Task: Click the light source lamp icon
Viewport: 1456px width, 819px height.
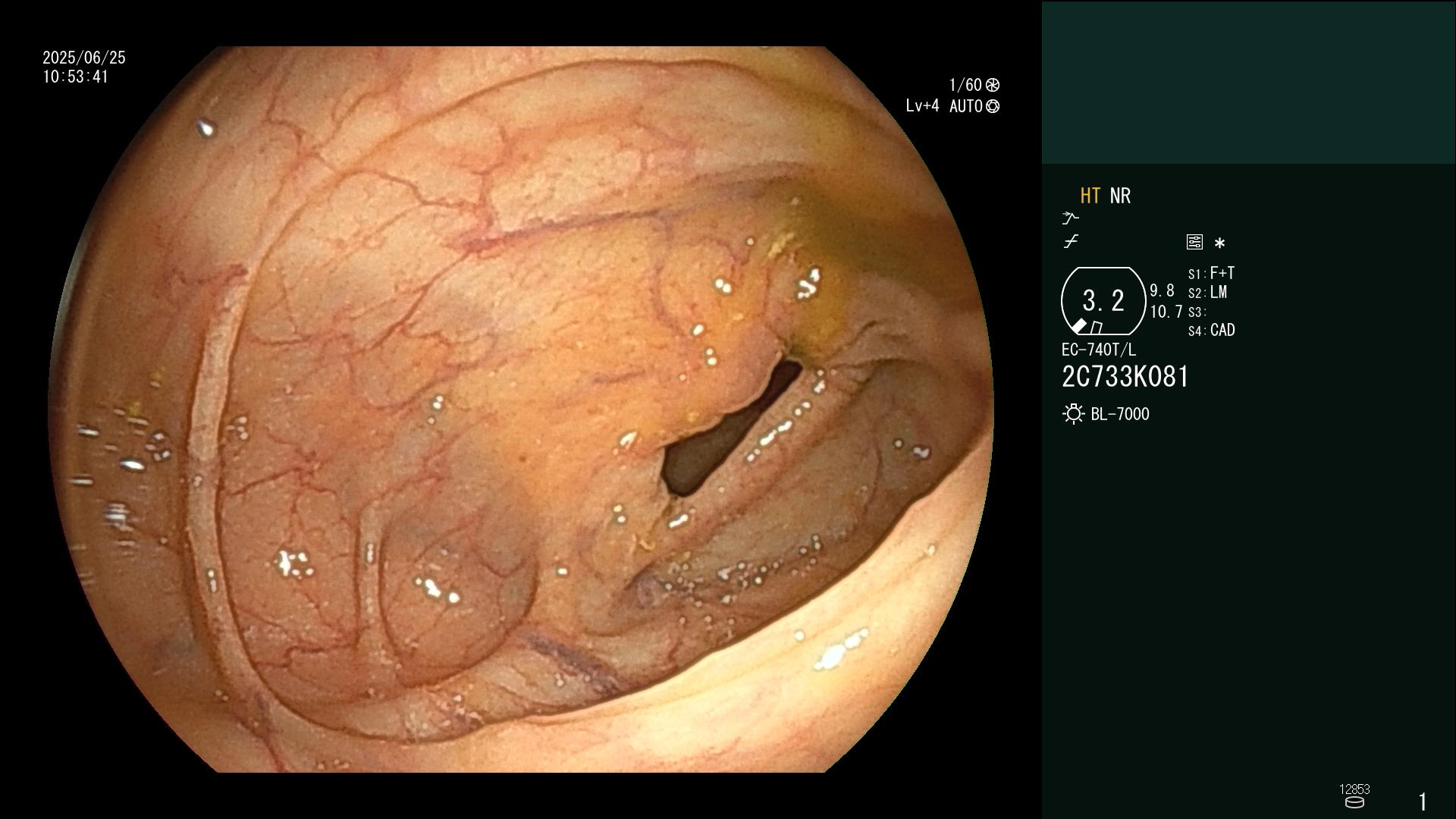Action: (1073, 414)
